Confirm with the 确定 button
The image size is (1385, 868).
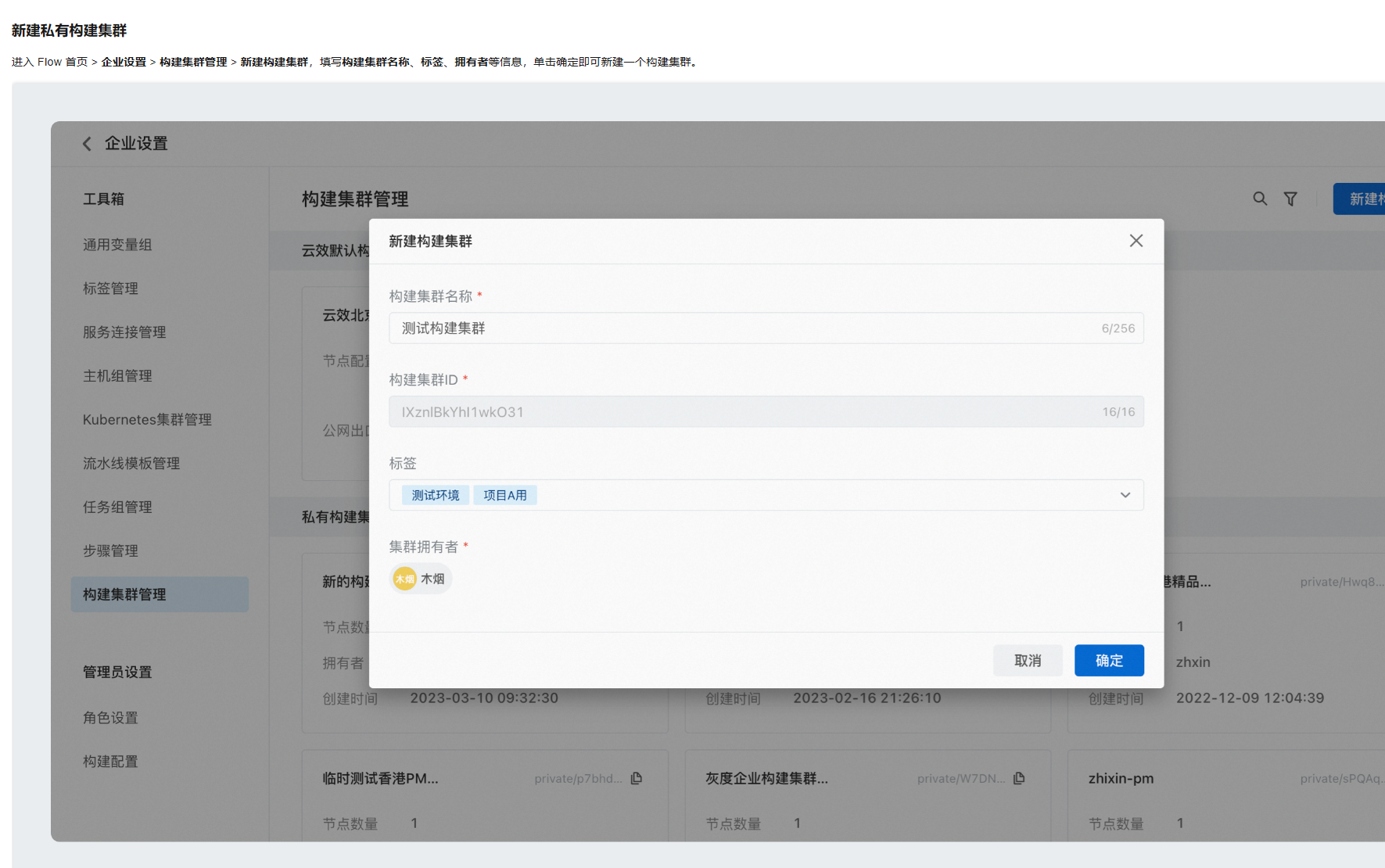(1109, 661)
